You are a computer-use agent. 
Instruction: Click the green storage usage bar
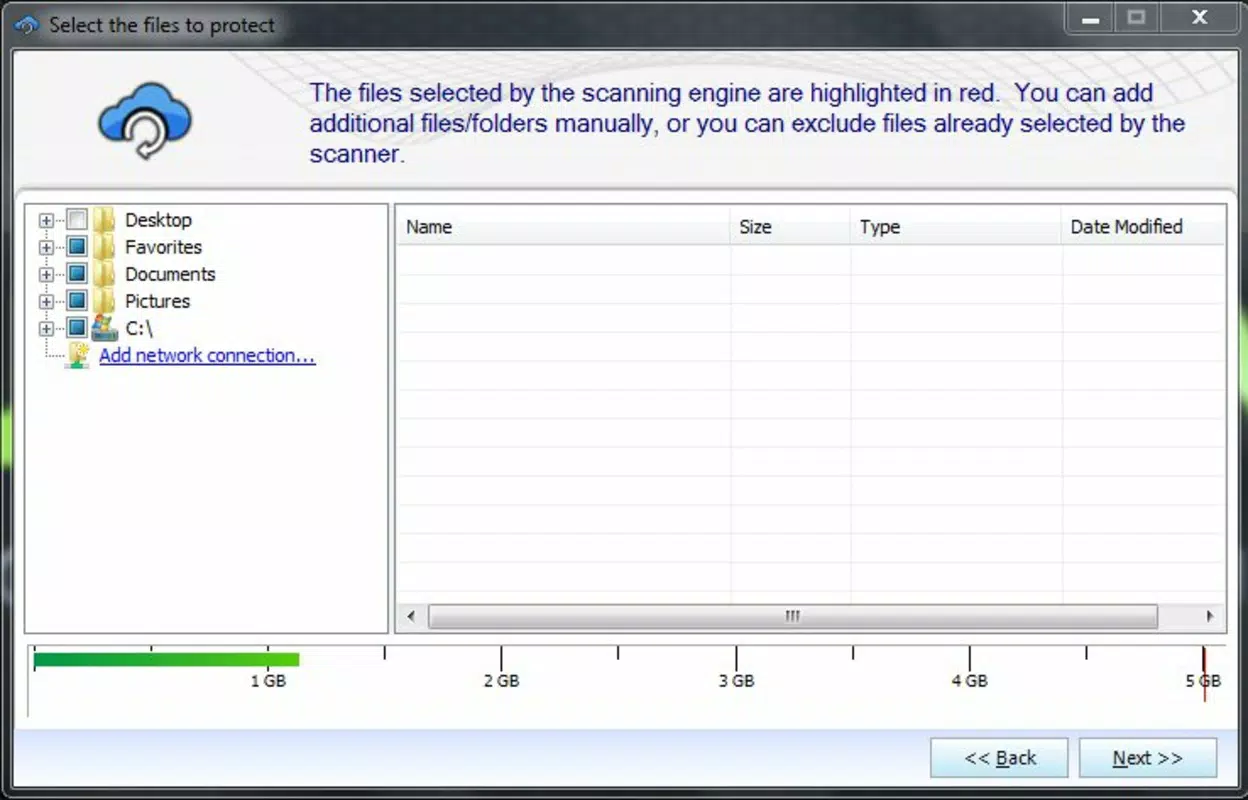click(166, 659)
